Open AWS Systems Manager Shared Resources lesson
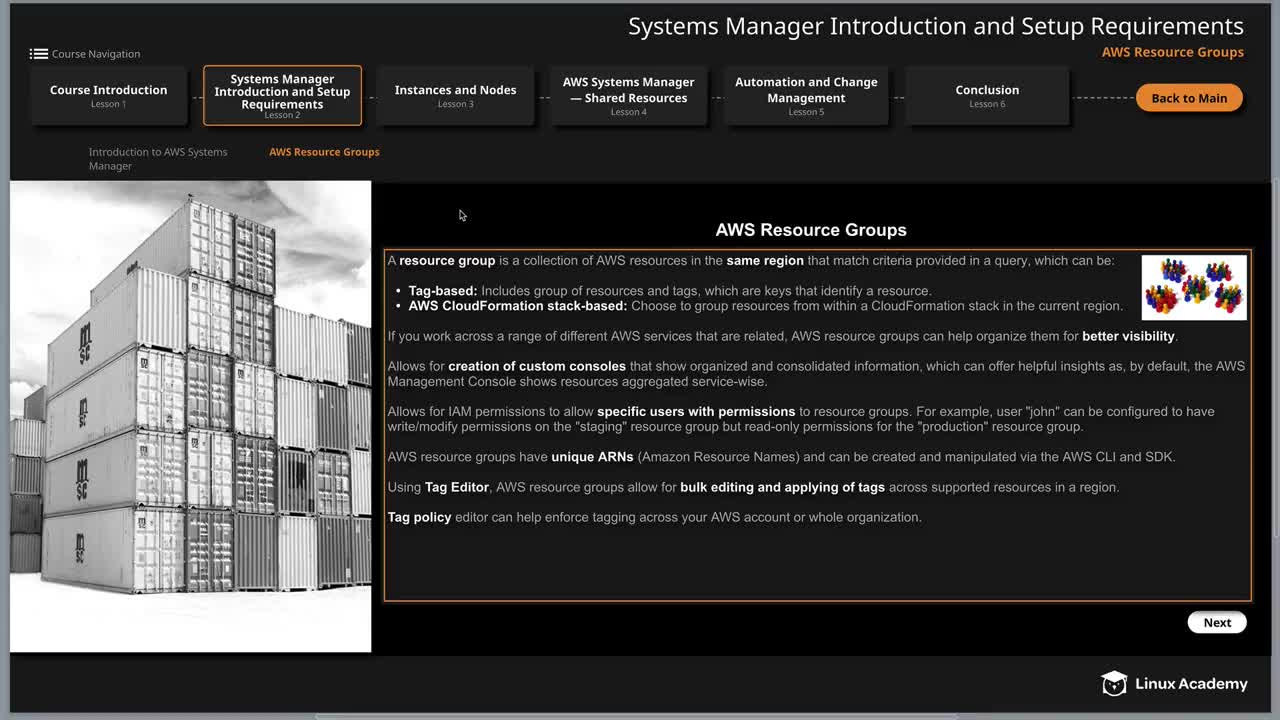Viewport: 1280px width, 720px height. tap(628, 96)
